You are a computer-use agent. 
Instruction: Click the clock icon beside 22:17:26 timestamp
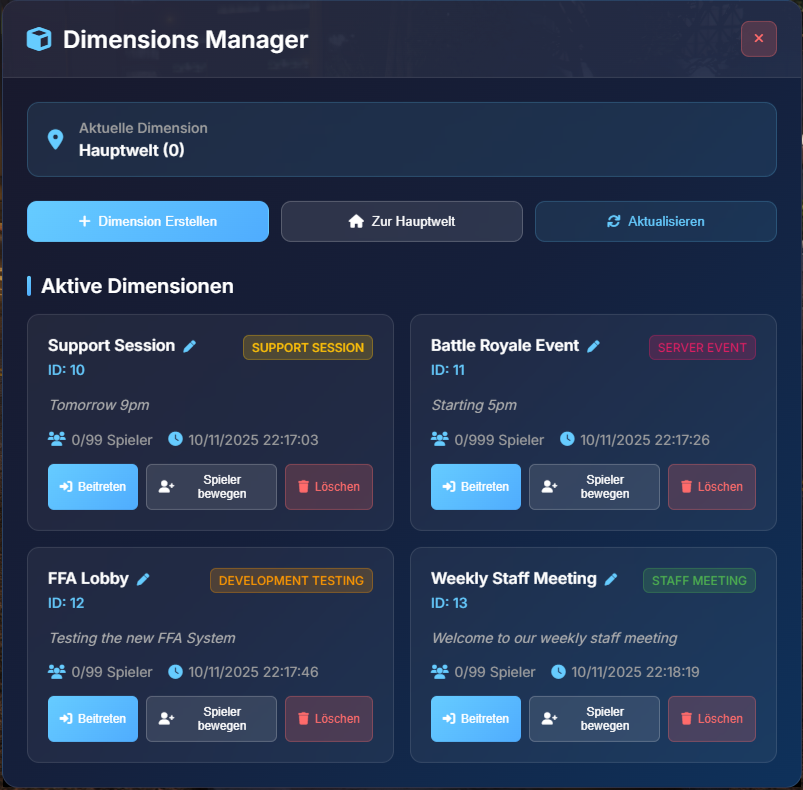click(x=567, y=439)
